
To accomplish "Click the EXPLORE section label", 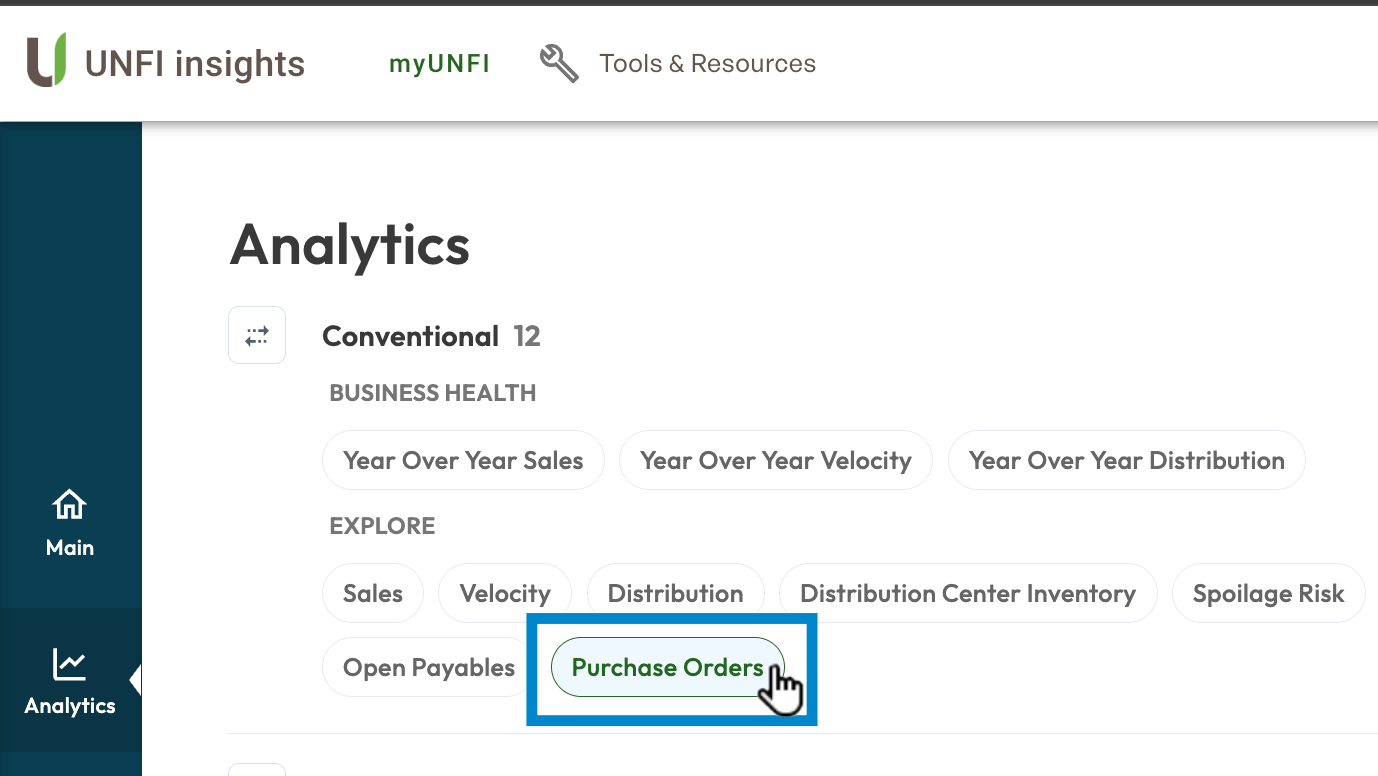I will 382,526.
